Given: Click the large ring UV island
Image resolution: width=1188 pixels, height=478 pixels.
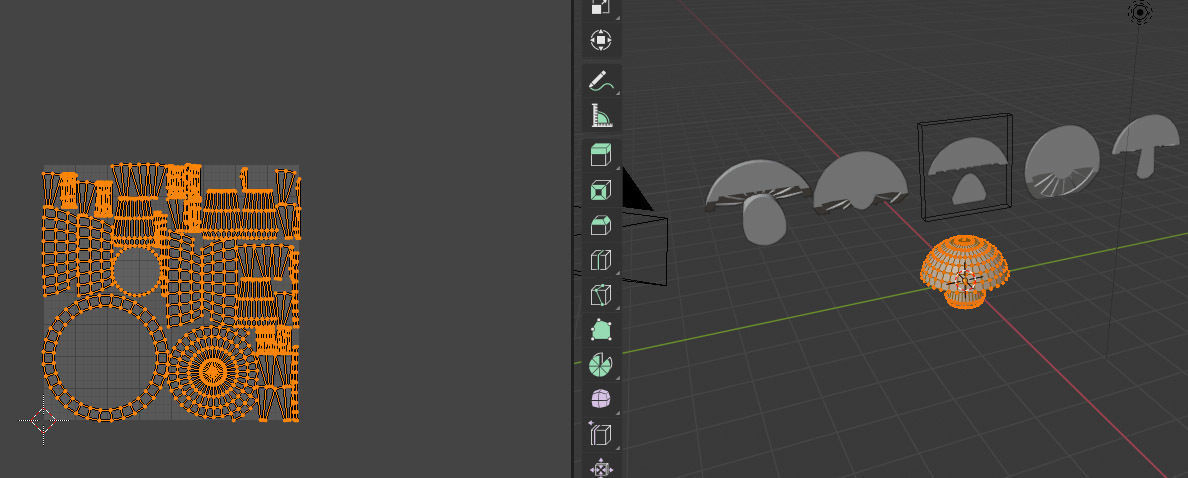Looking at the screenshot, I should (105, 358).
